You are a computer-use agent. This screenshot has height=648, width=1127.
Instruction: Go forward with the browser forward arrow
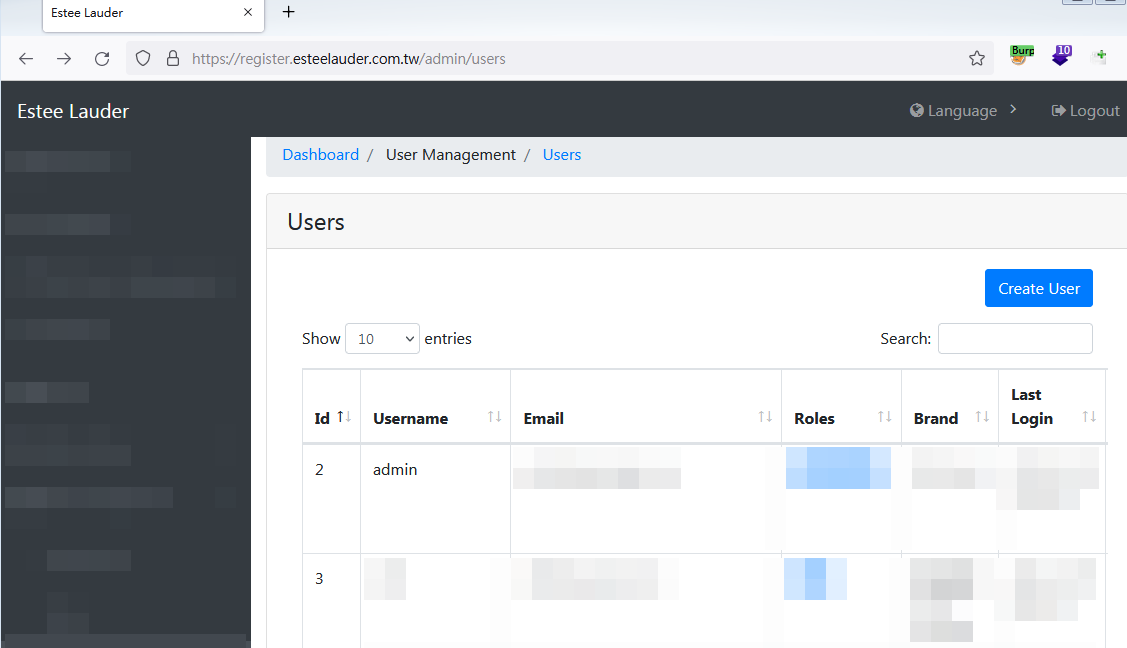click(x=64, y=59)
